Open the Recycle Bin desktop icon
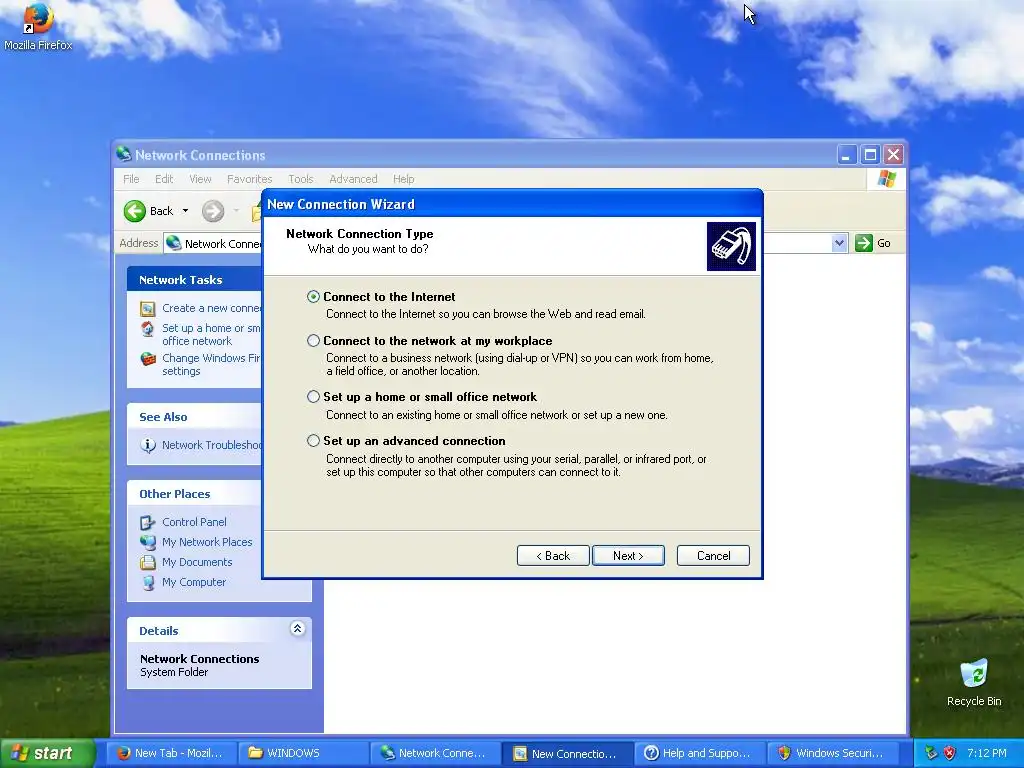Viewport: 1024px width, 768px height. click(974, 682)
